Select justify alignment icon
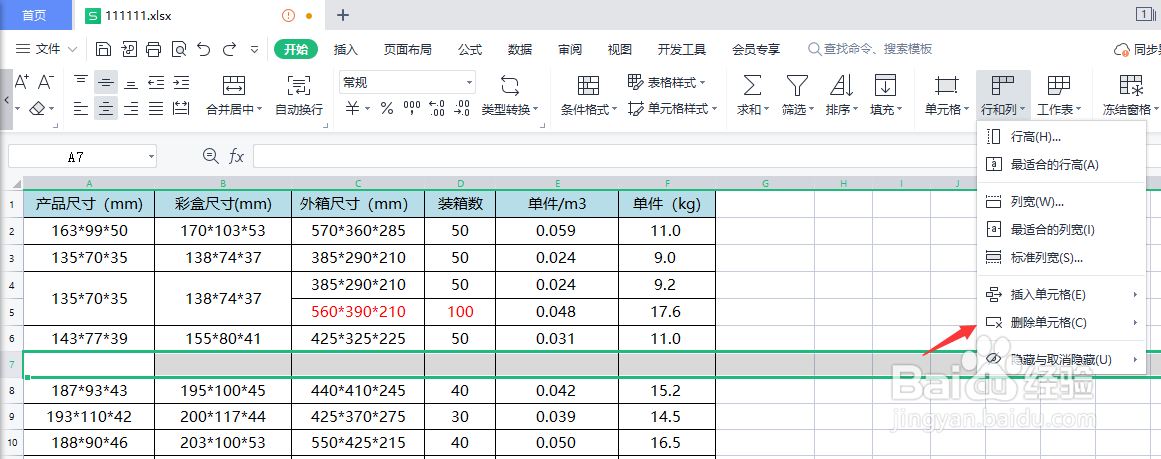Screen dimensions: 1161x459 coord(156,109)
